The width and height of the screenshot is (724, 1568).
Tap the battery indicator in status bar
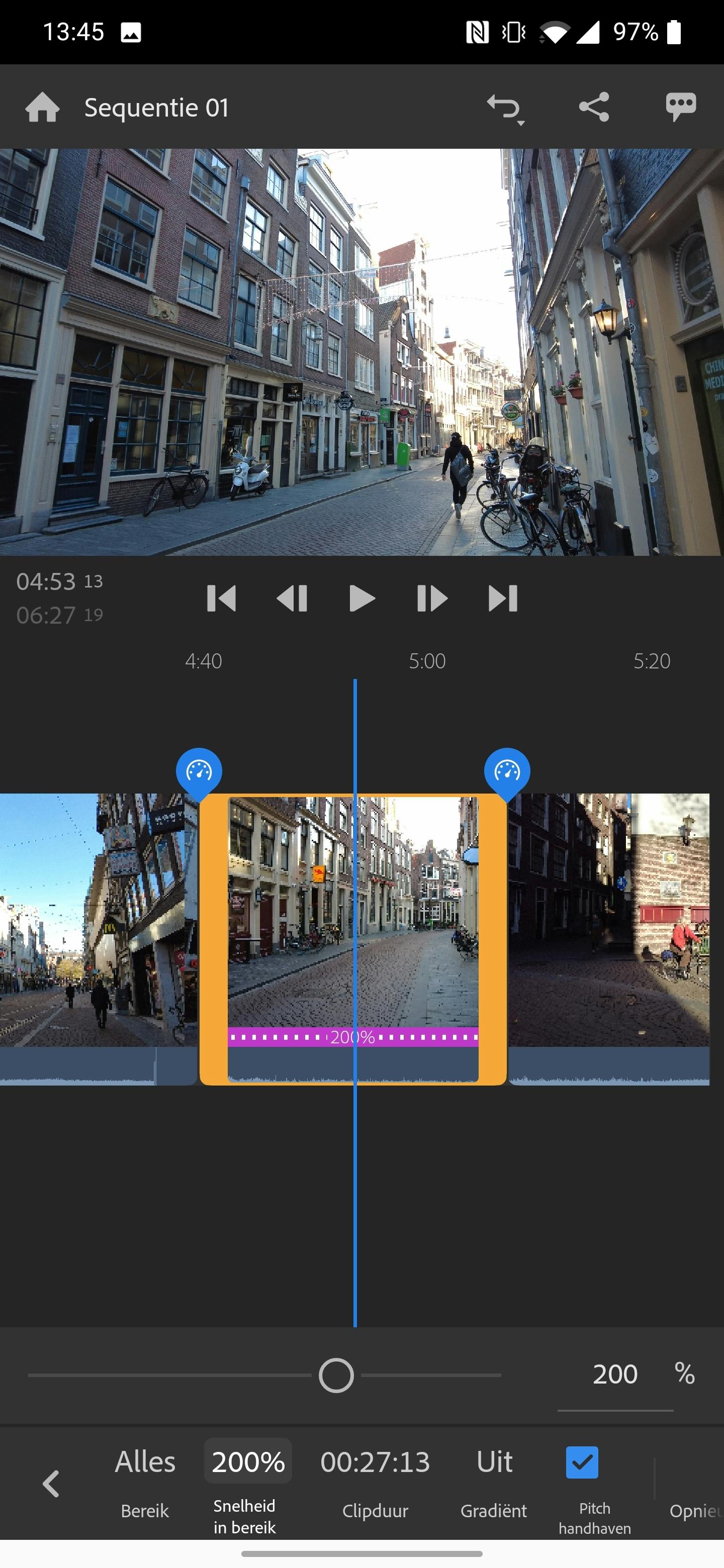(x=674, y=32)
